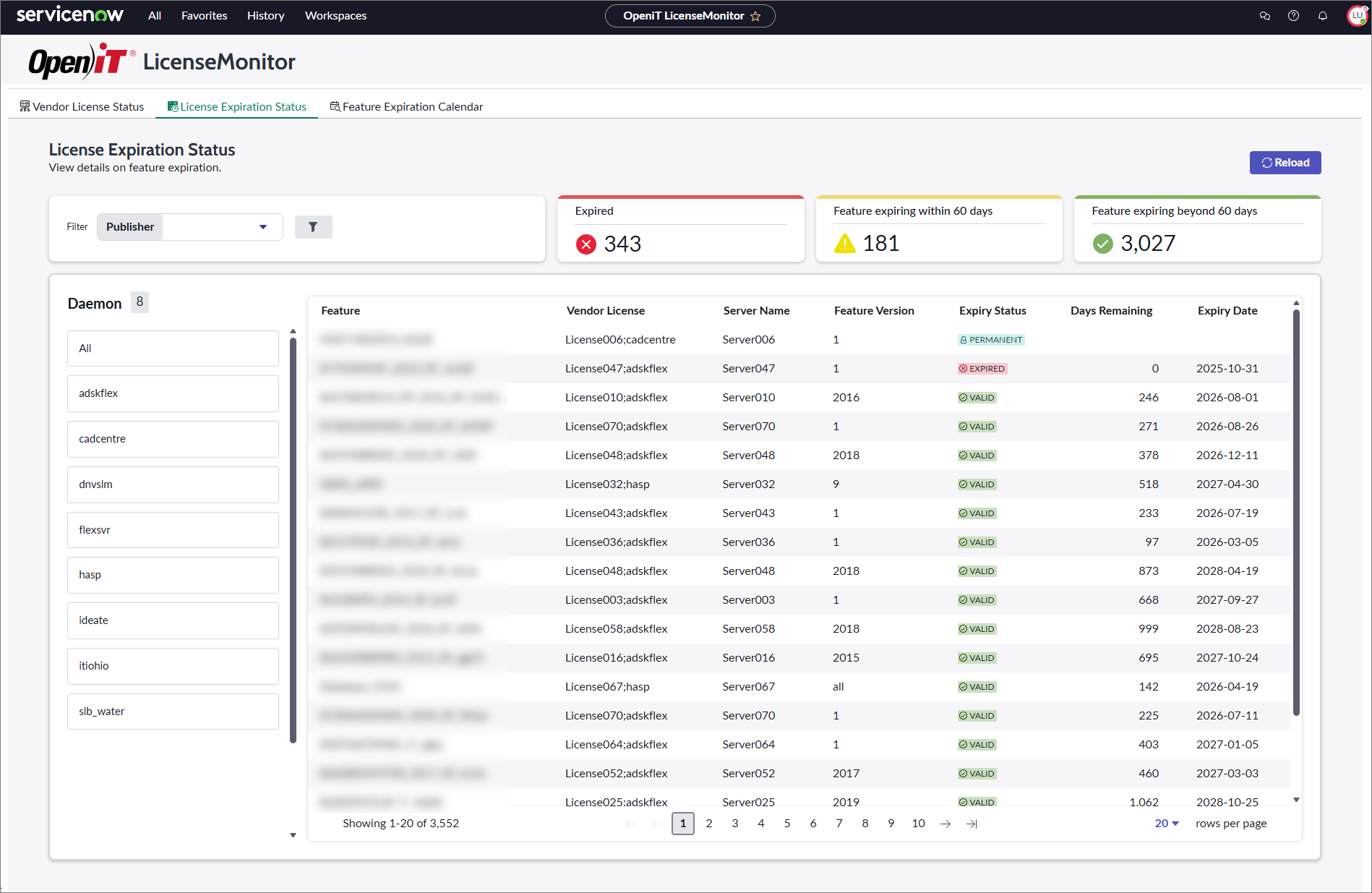This screenshot has width=1372, height=893.
Task: Click License067;hasp vendor license
Action: pos(607,687)
